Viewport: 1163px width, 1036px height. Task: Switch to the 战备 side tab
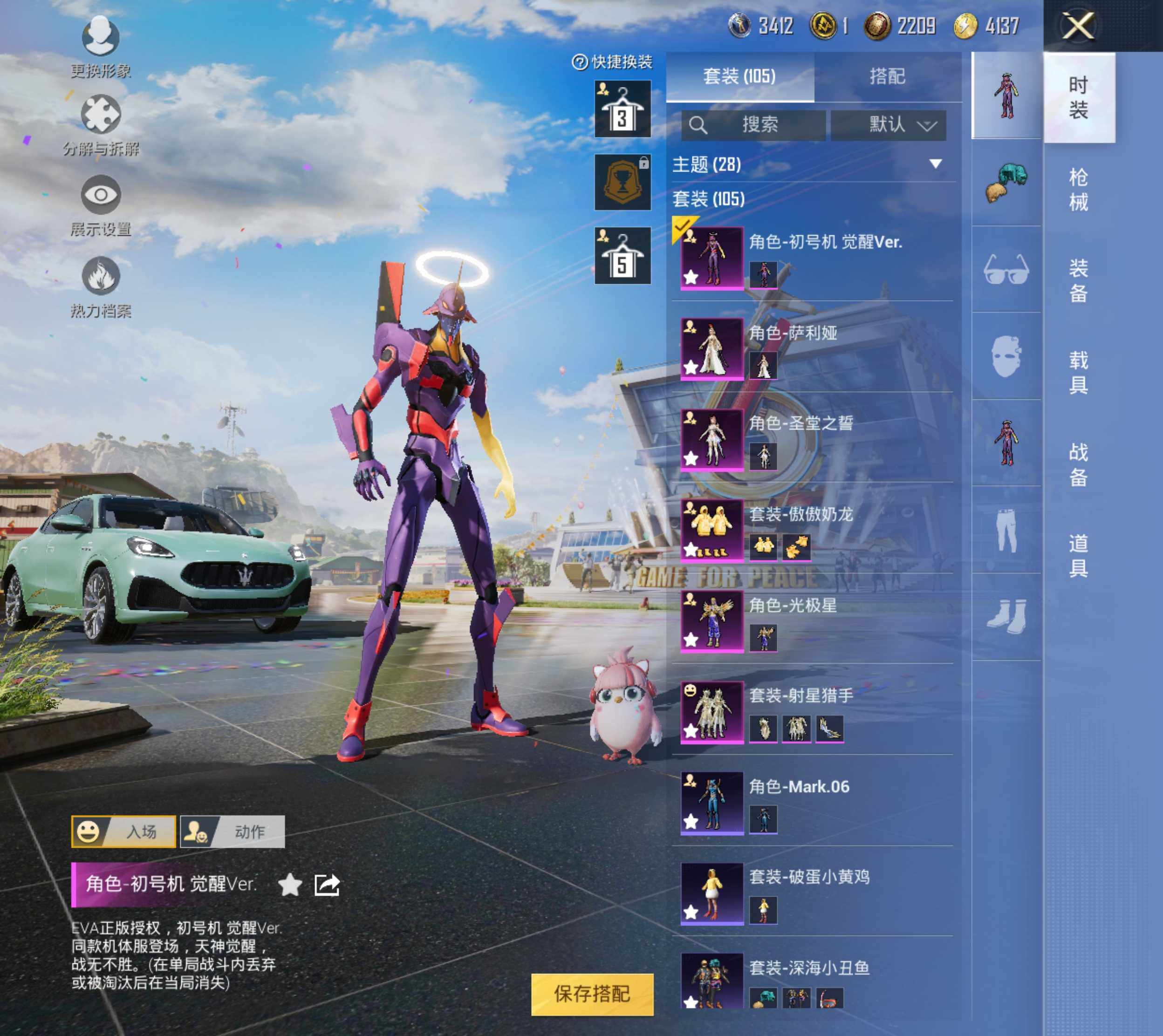pyautogui.click(x=1079, y=464)
